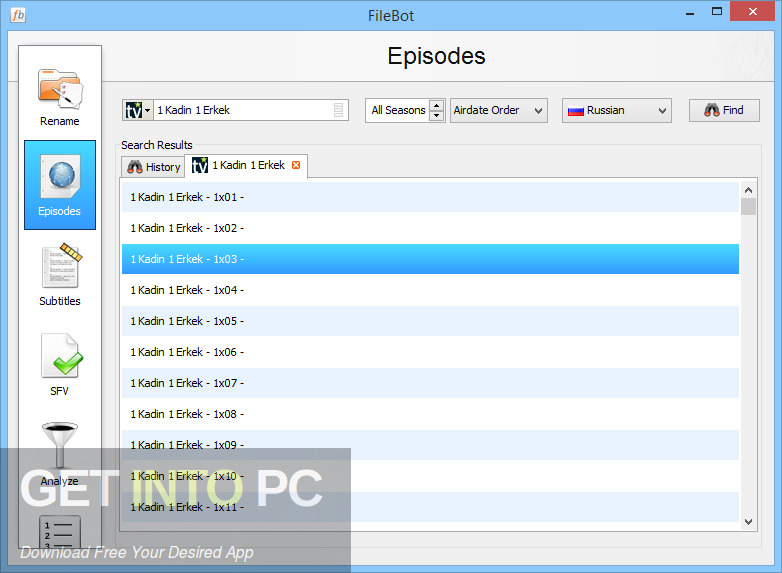Open the Rename panel
This screenshot has width=782, height=573.
point(60,97)
